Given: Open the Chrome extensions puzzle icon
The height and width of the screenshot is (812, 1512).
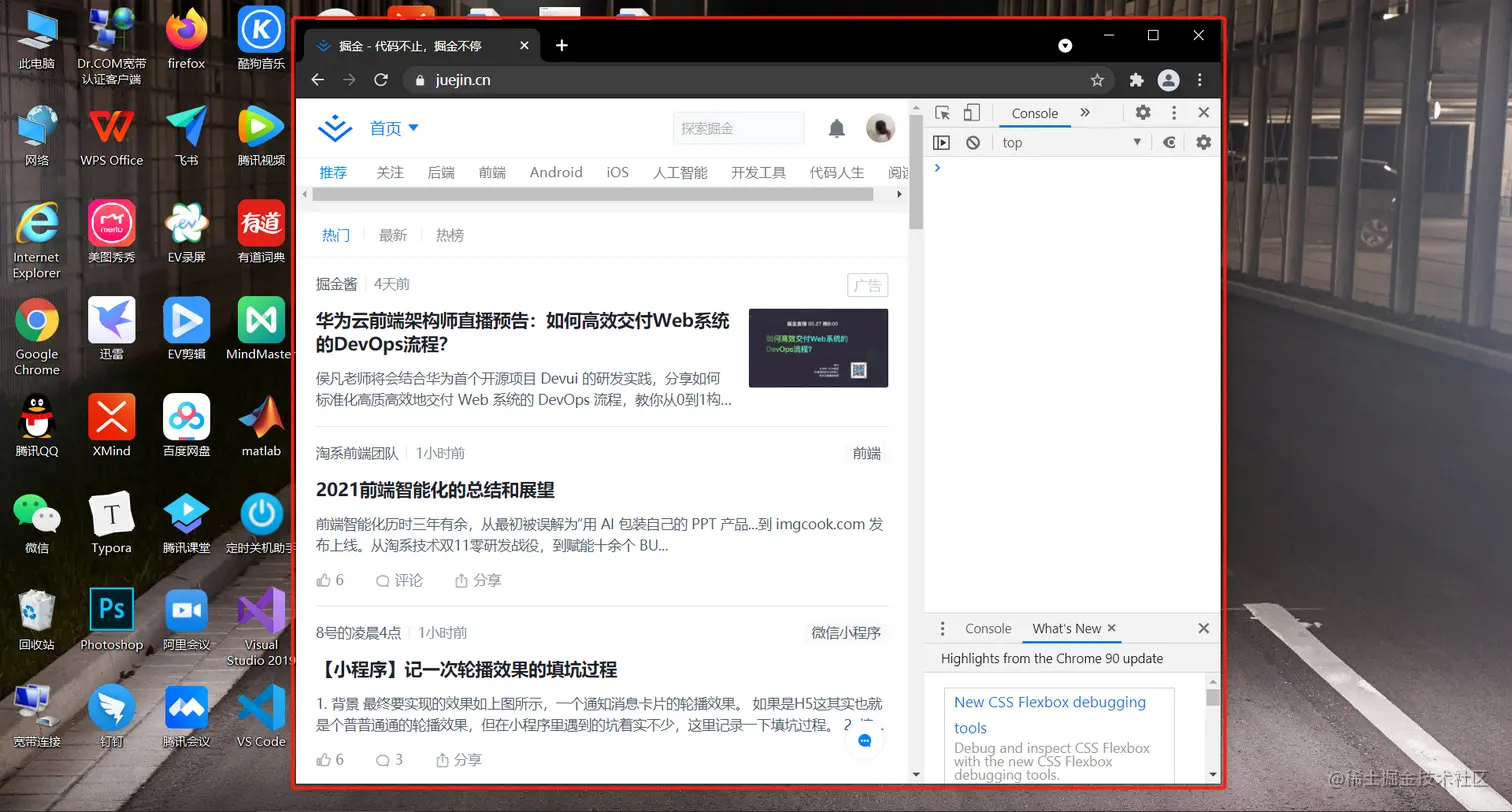Looking at the screenshot, I should pyautogui.click(x=1136, y=80).
